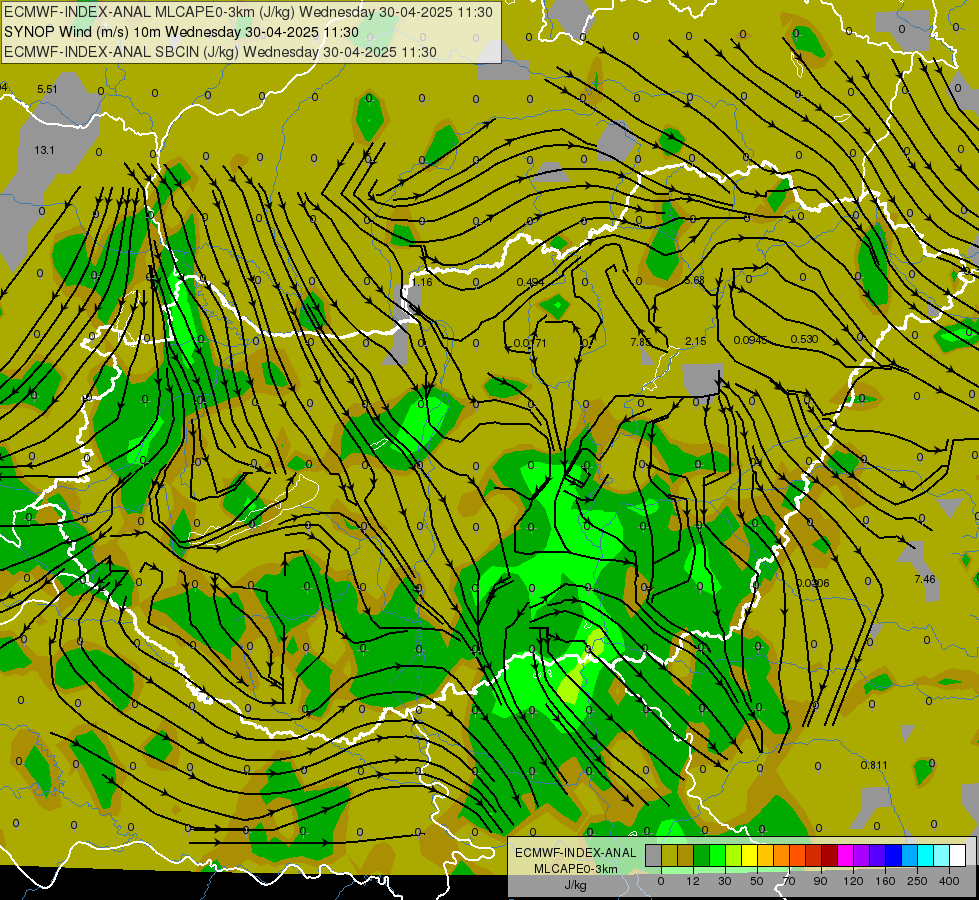Click the MLCAPE0-3km legend label

pyautogui.click(x=575, y=869)
